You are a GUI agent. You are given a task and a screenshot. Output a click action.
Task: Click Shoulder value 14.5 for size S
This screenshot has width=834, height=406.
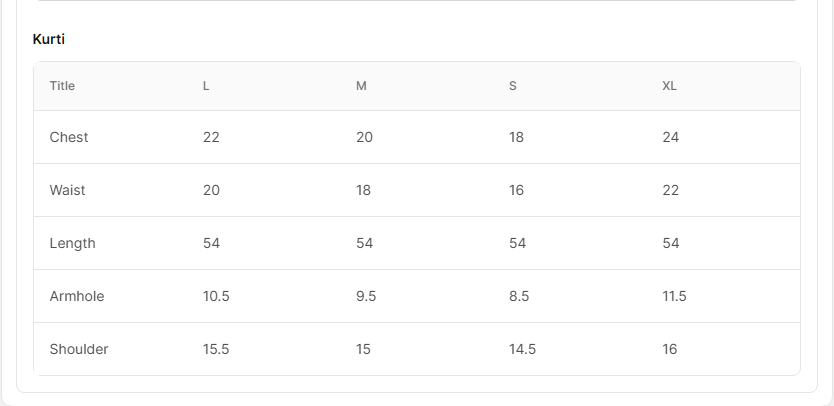tap(522, 349)
